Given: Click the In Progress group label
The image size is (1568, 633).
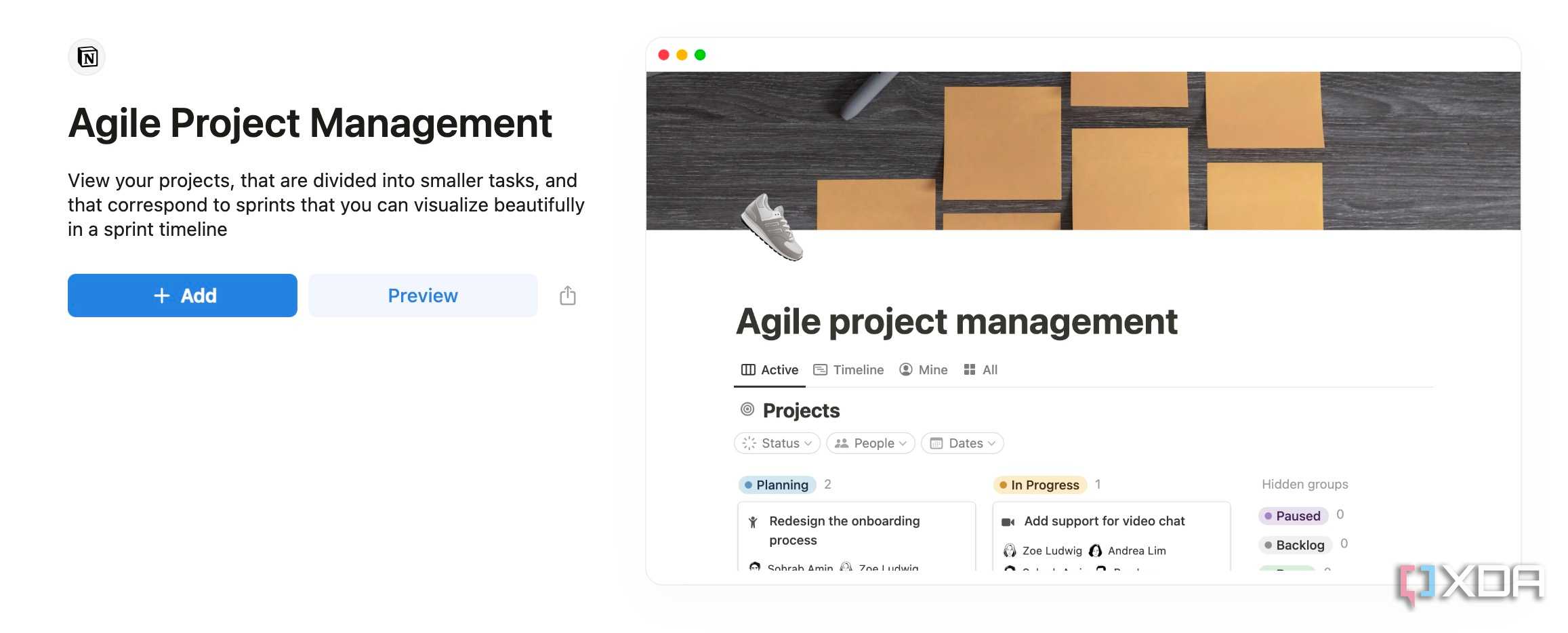Looking at the screenshot, I should (1039, 485).
